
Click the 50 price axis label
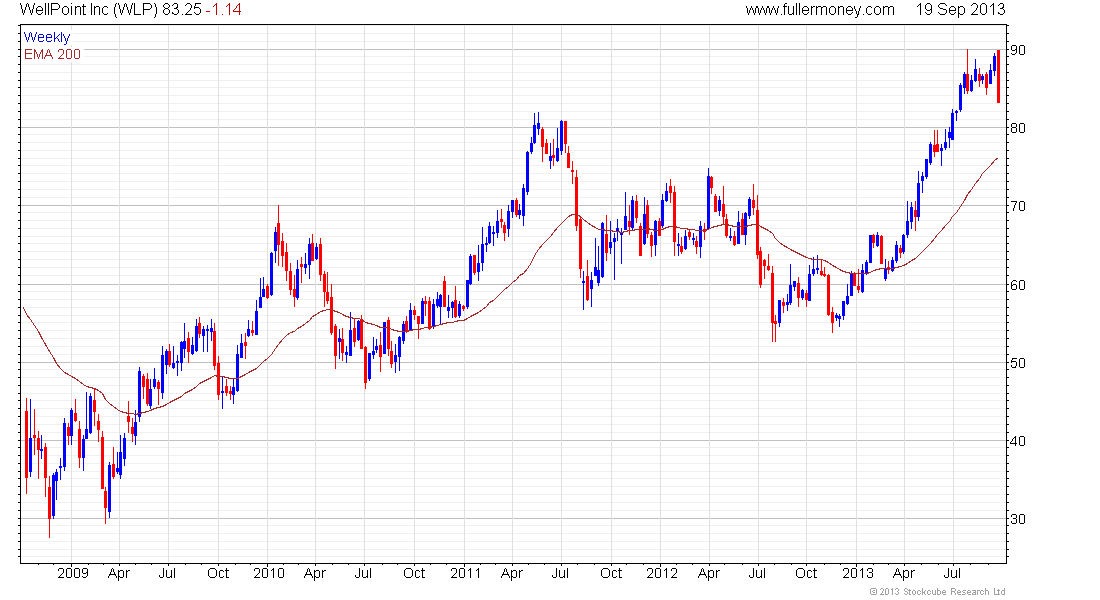(1017, 363)
